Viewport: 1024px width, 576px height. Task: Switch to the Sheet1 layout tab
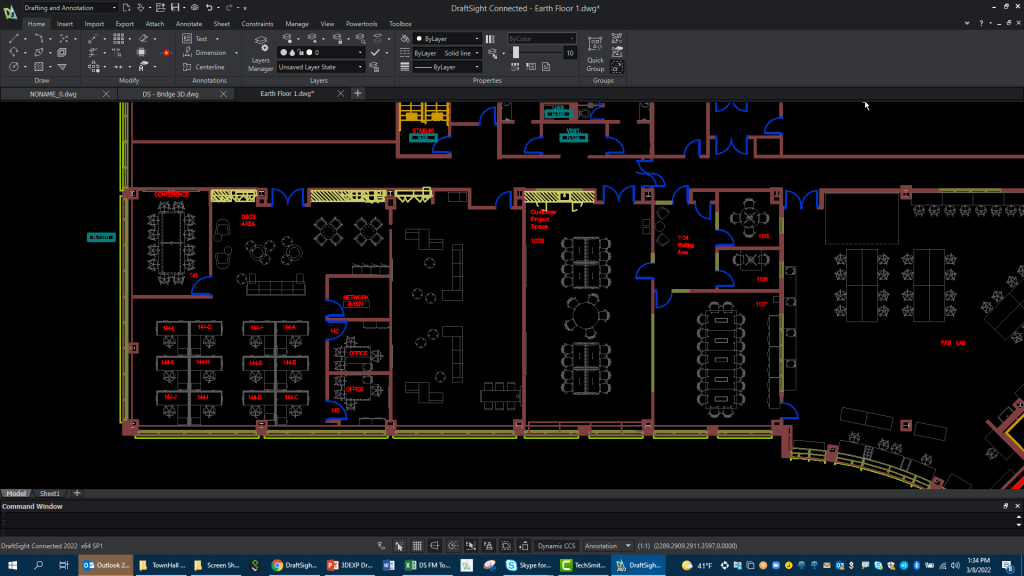49,492
